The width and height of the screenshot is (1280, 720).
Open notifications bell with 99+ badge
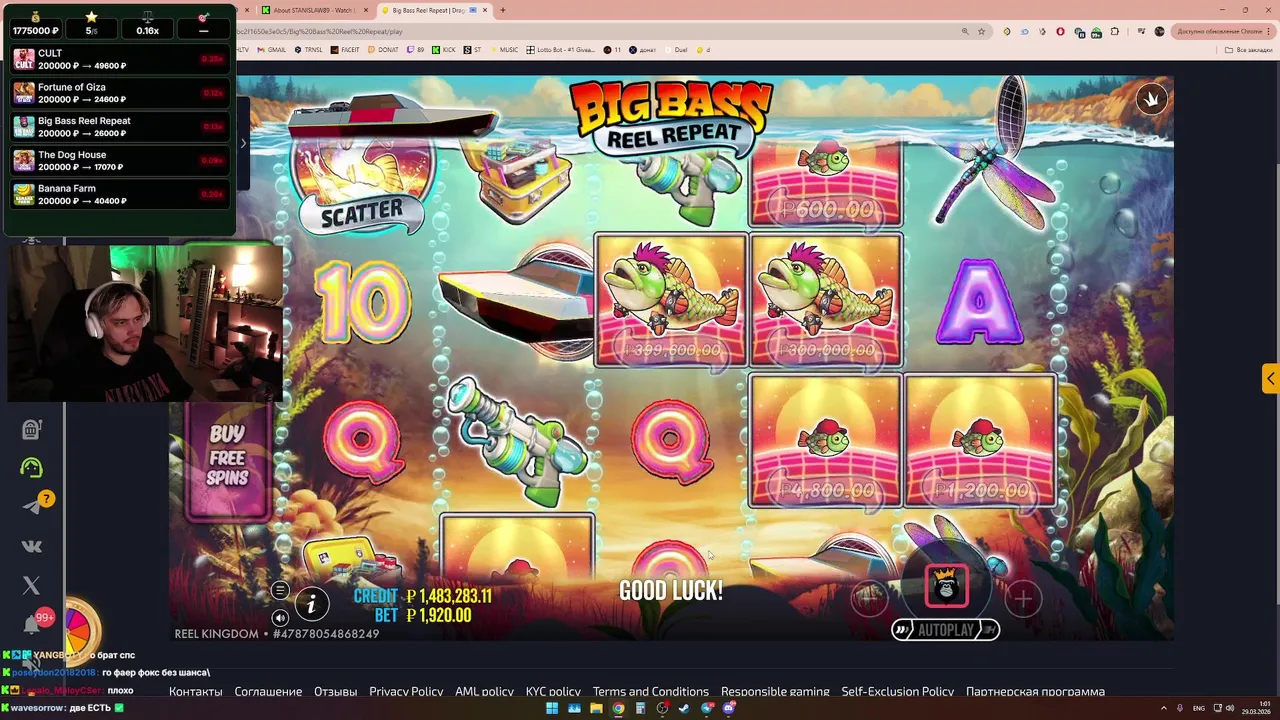(x=32, y=625)
